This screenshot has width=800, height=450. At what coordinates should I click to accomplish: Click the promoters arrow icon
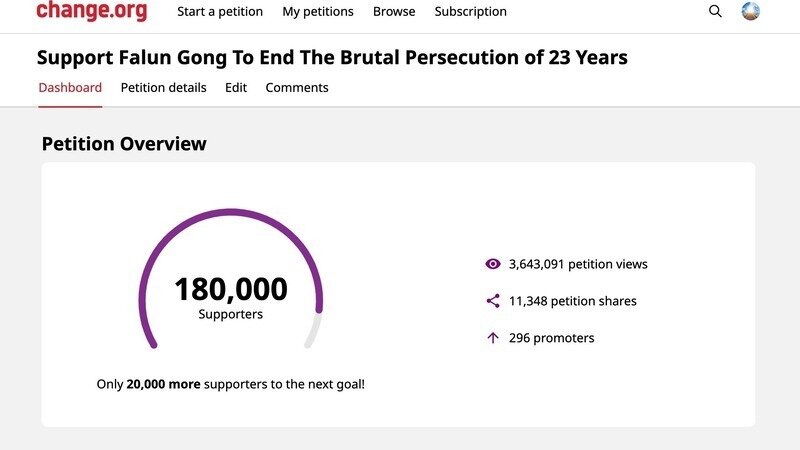(x=492, y=338)
